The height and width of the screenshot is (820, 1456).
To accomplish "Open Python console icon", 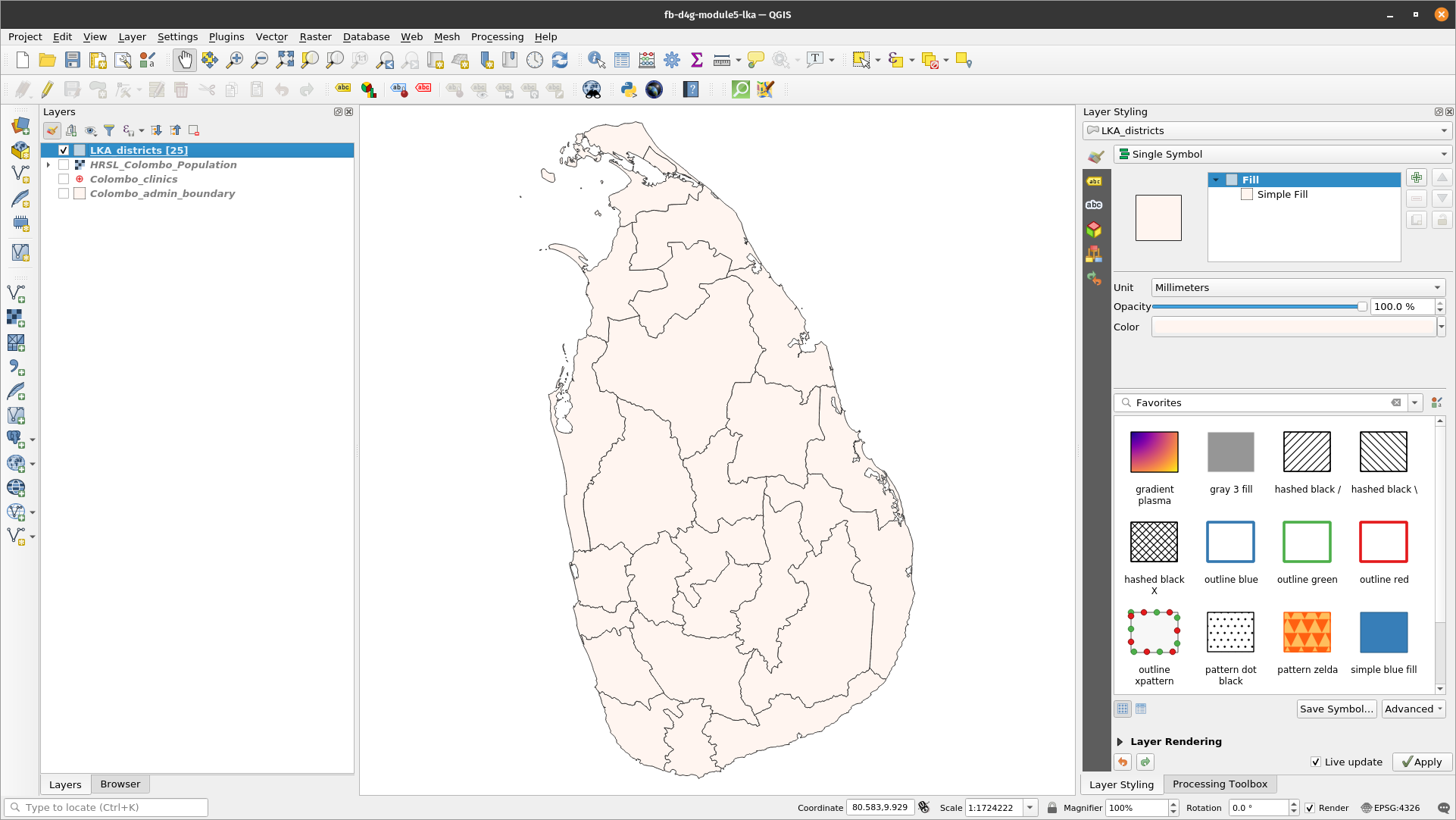I will pyautogui.click(x=628, y=90).
